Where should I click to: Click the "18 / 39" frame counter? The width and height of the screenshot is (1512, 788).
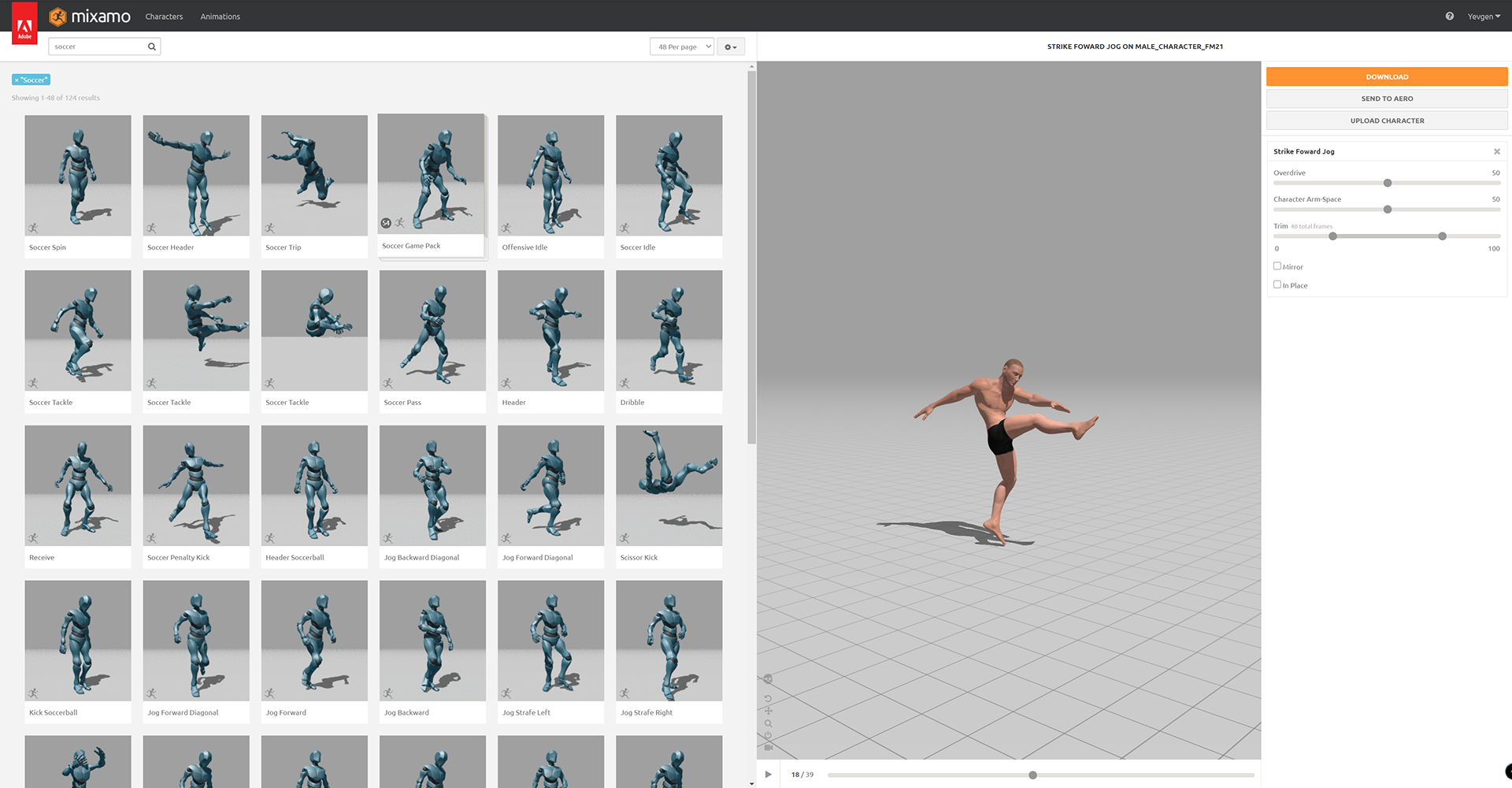click(x=802, y=775)
